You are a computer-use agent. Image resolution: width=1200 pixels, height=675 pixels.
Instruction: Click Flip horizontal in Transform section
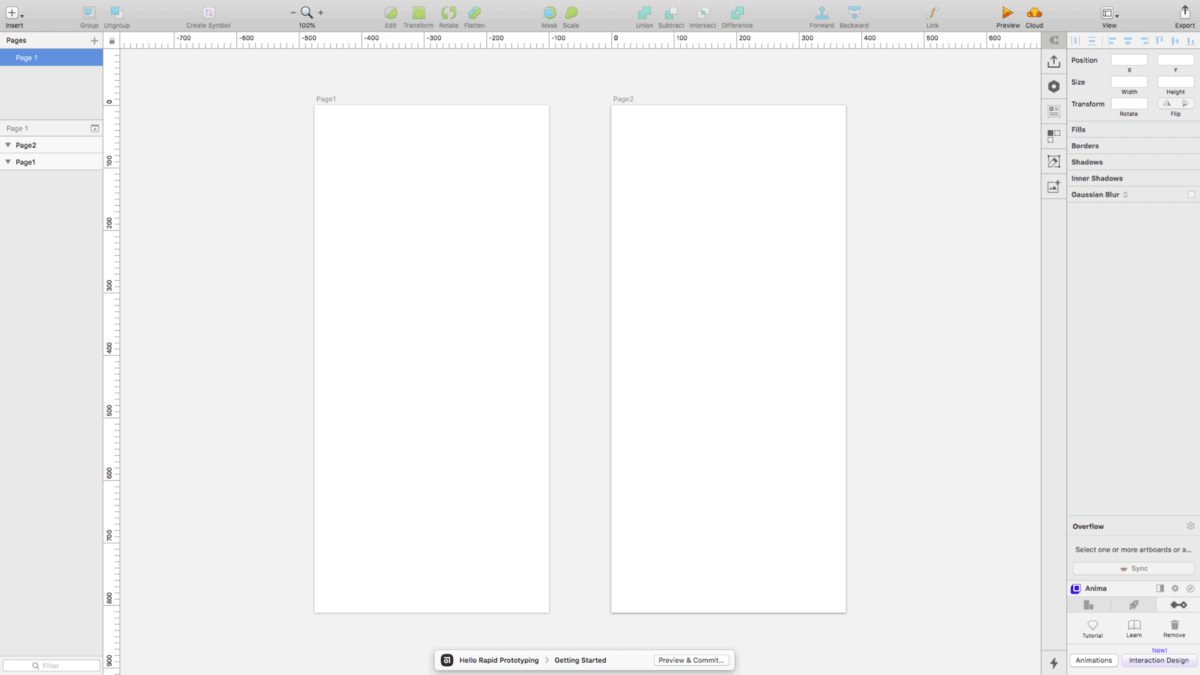(x=1165, y=103)
